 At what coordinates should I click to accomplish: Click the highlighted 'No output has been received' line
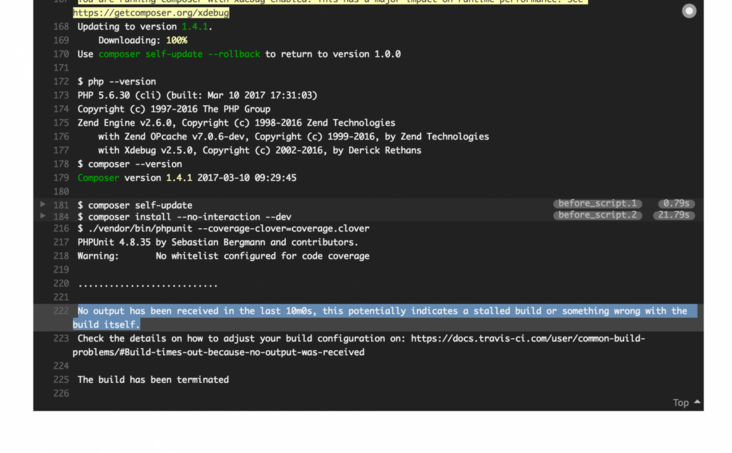tap(385, 318)
